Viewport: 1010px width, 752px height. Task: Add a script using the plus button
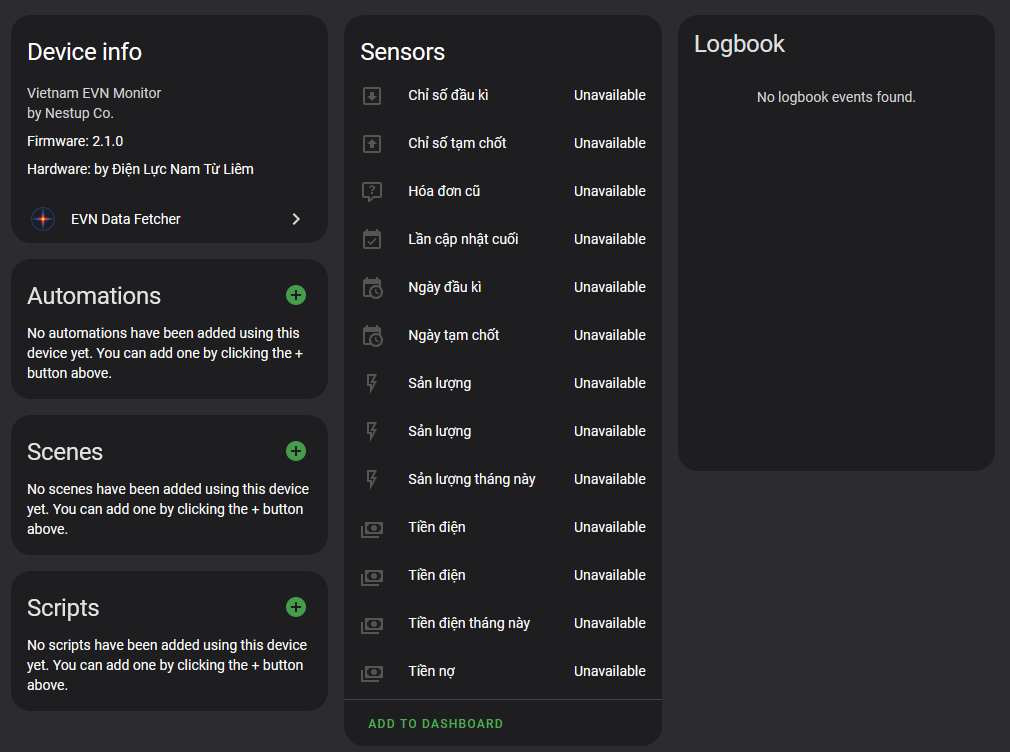click(295, 607)
